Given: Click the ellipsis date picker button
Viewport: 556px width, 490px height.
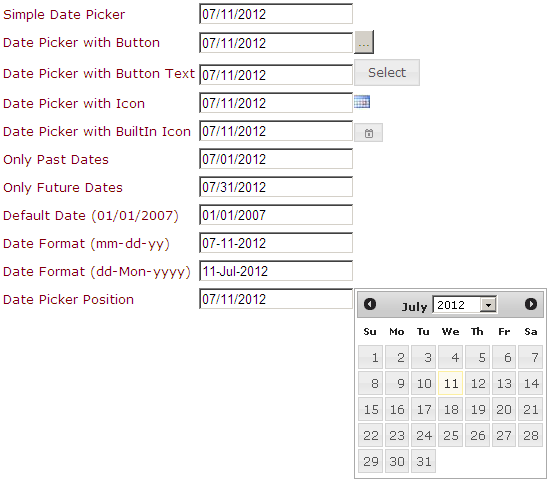Looking at the screenshot, I should click(364, 43).
